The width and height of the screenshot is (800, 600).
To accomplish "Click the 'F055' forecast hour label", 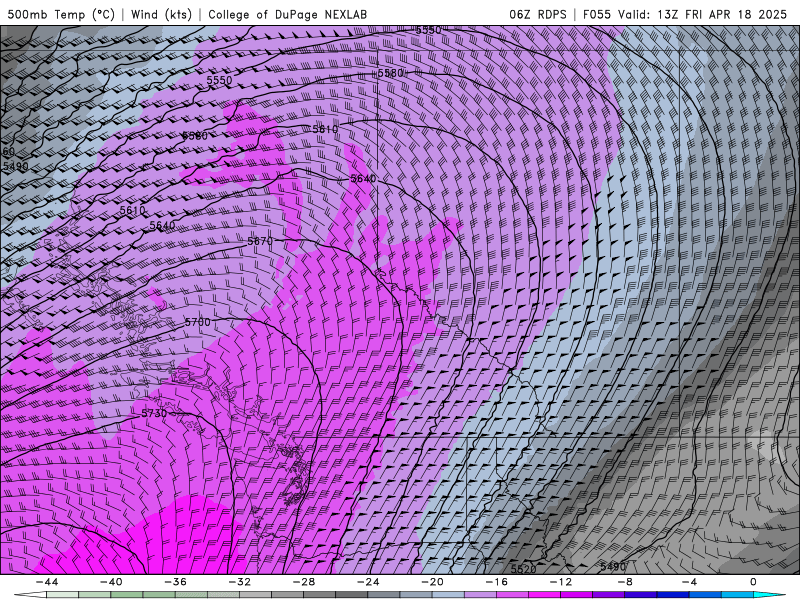I will pos(597,14).
